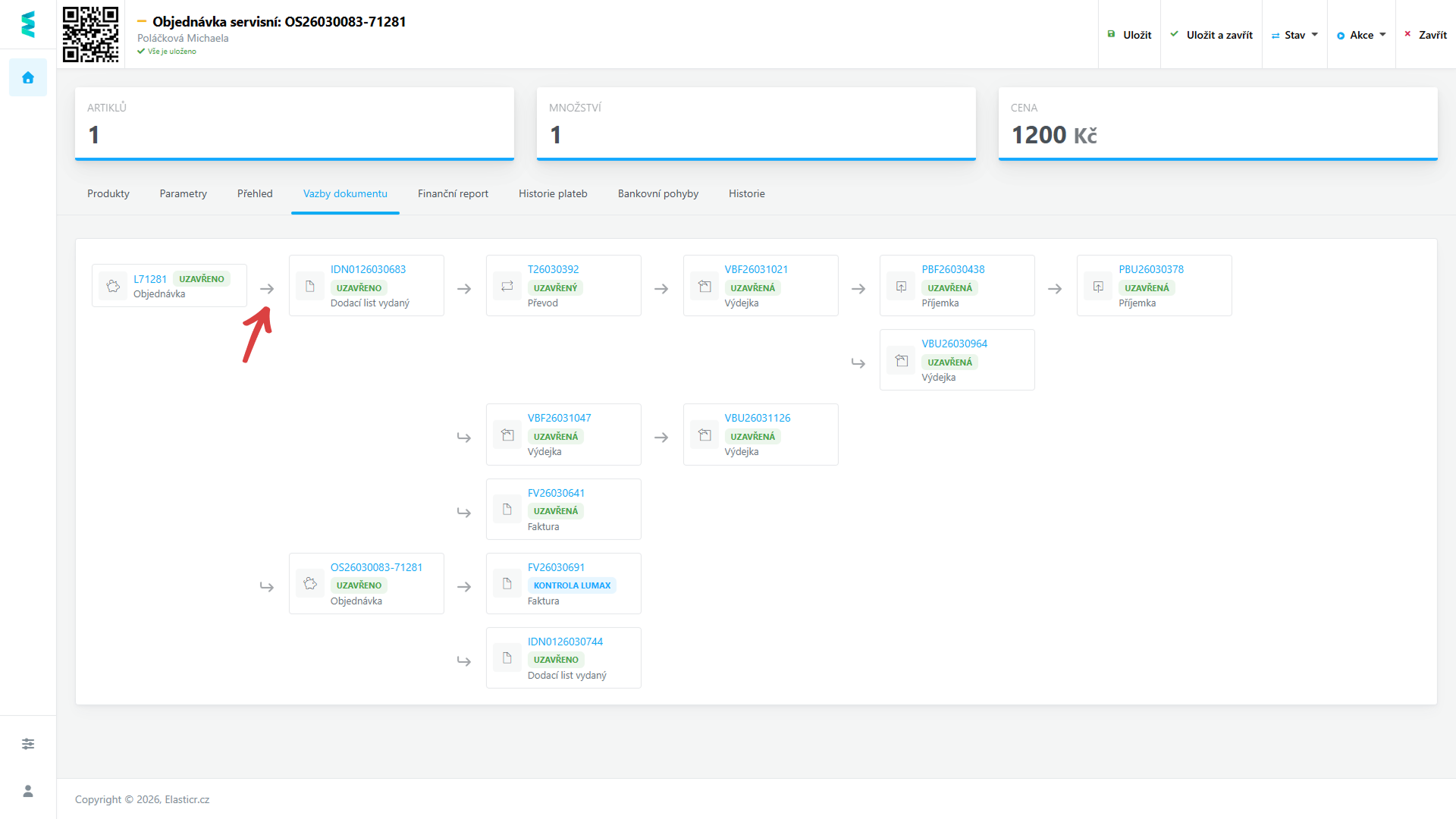1456x819 pixels.
Task: Click the name Poláčková Michaela
Action: coord(183,38)
